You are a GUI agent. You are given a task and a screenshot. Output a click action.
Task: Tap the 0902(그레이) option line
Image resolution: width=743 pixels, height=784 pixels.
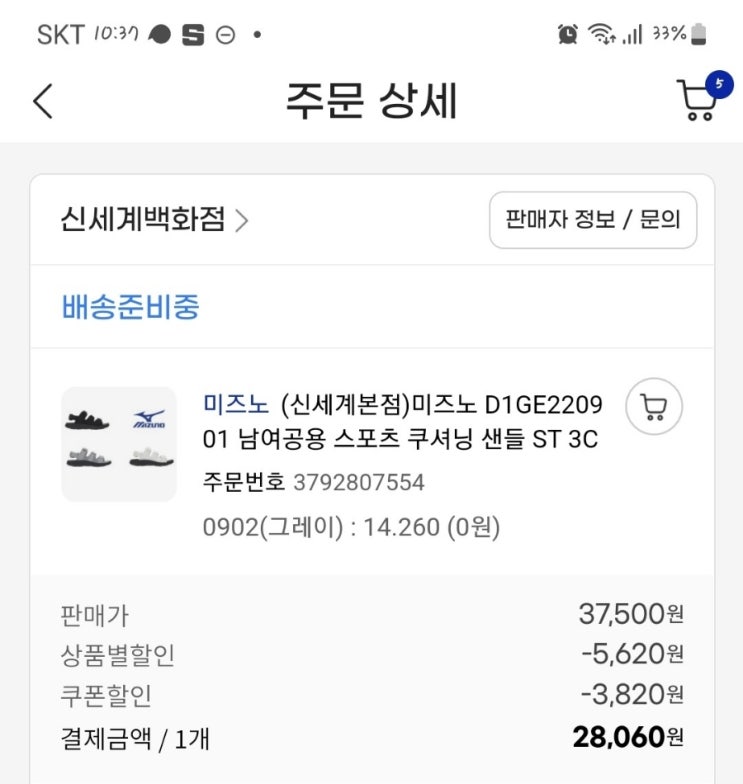350,527
